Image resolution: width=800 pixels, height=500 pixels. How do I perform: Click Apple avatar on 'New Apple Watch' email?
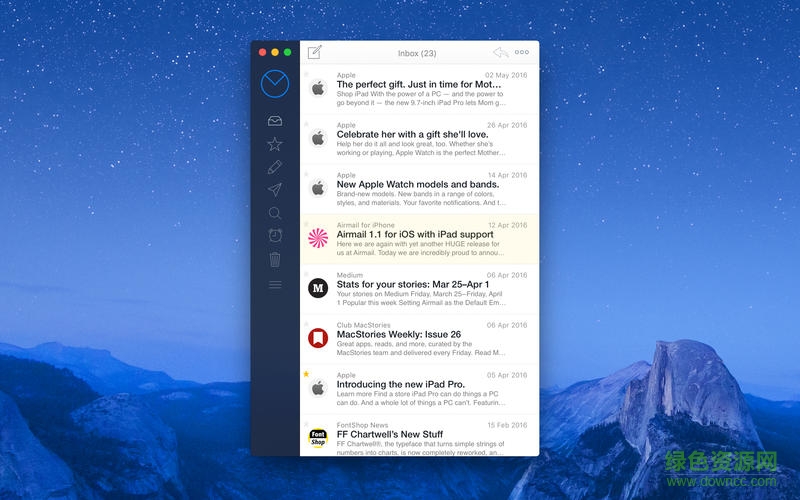(318, 188)
